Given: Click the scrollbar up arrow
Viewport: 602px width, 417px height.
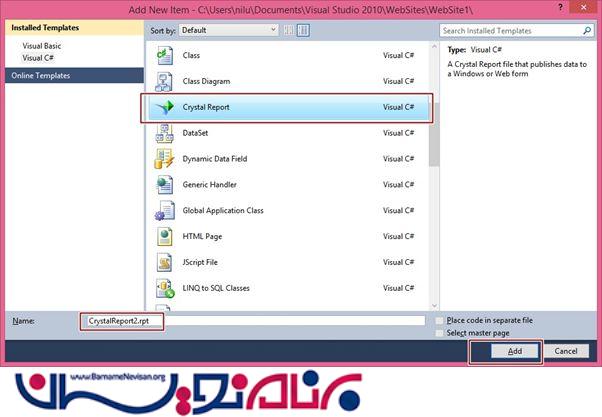Looking at the screenshot, I should click(x=434, y=46).
